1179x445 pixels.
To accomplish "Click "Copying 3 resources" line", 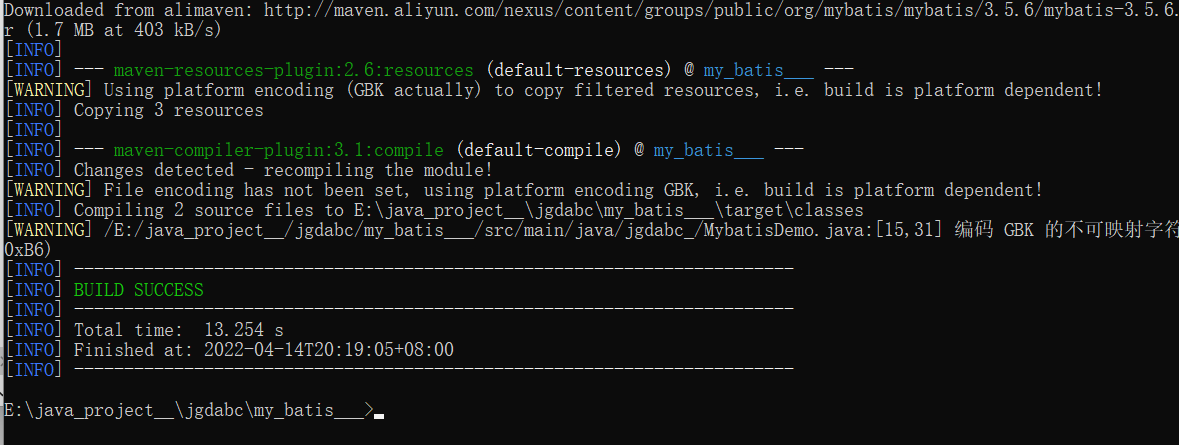I will point(168,110).
